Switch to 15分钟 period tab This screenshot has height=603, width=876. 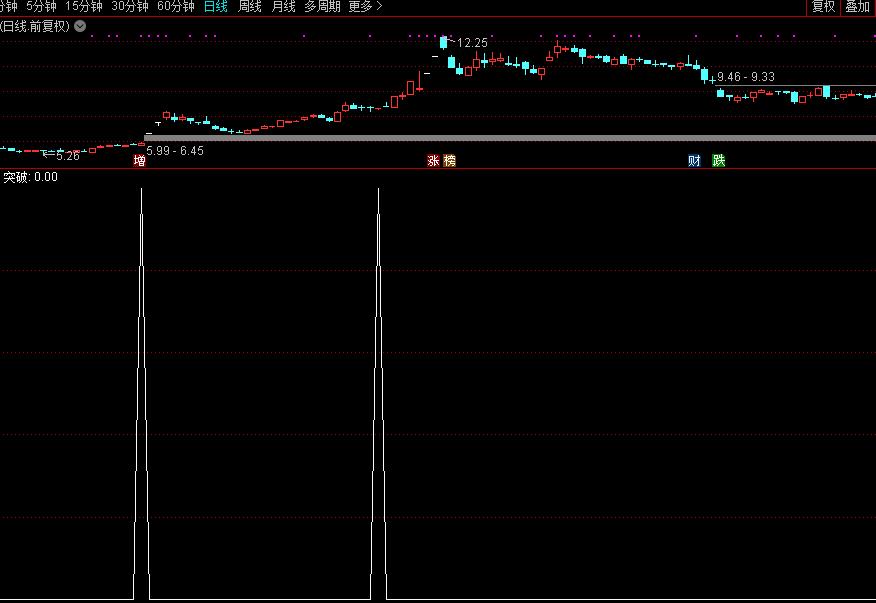tap(84, 7)
